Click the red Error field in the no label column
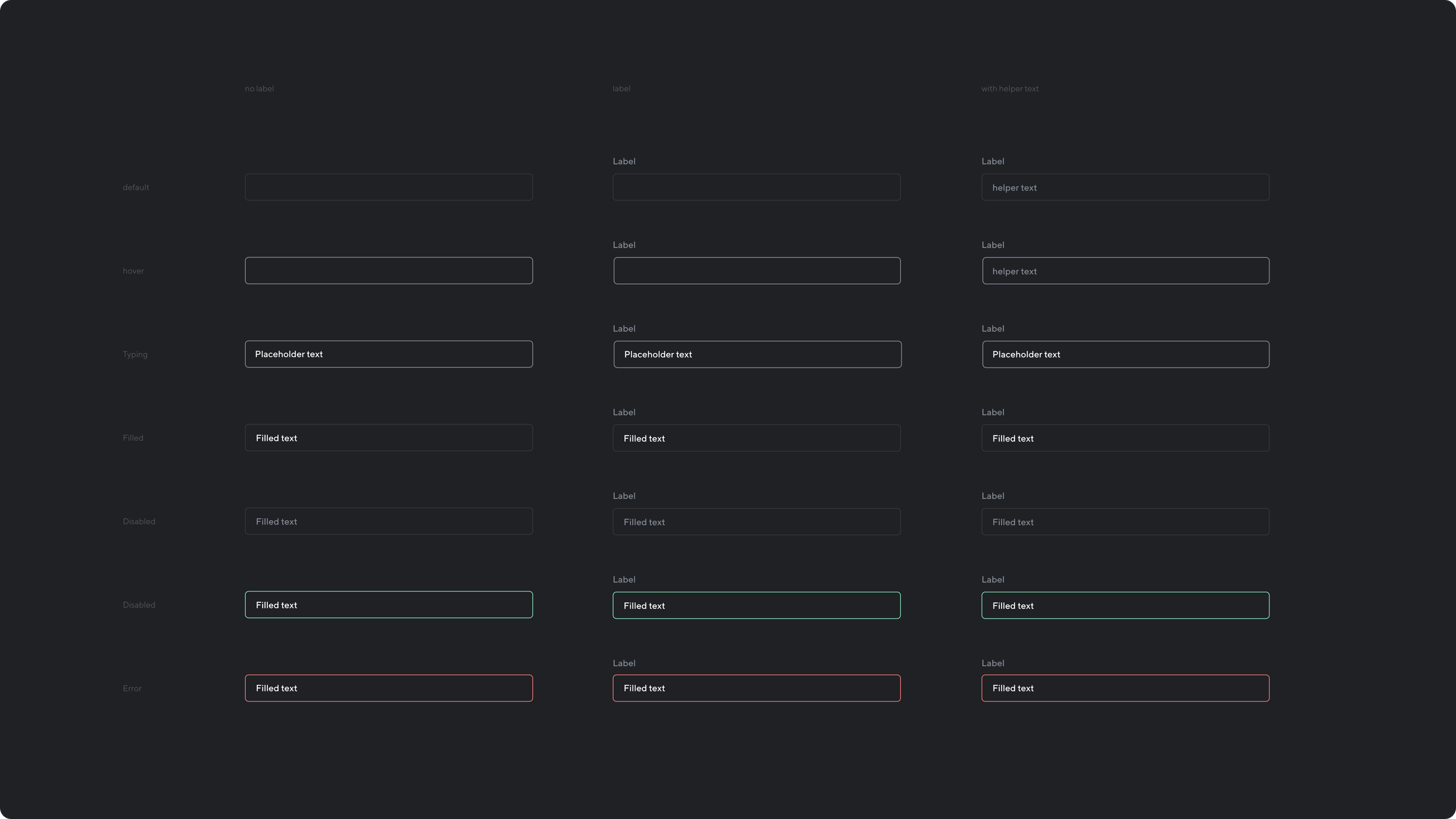The image size is (1456, 819). 388,688
